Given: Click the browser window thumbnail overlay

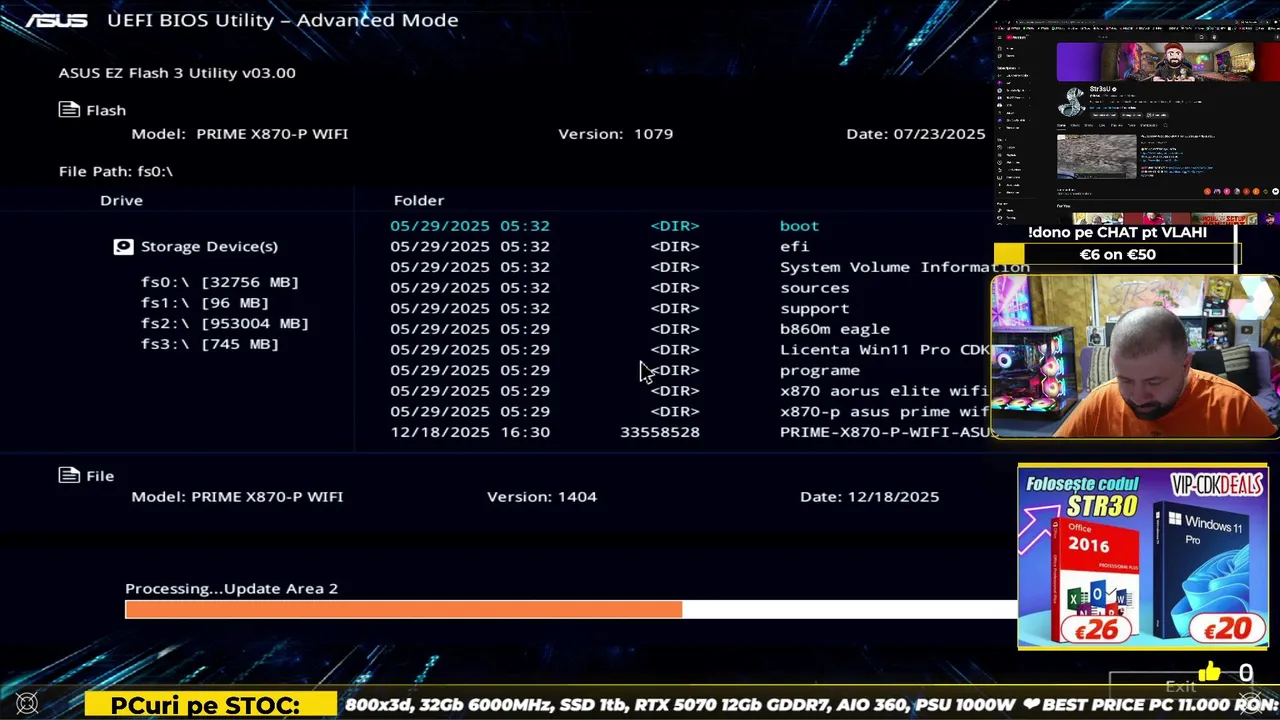Looking at the screenshot, I should [x=1138, y=122].
